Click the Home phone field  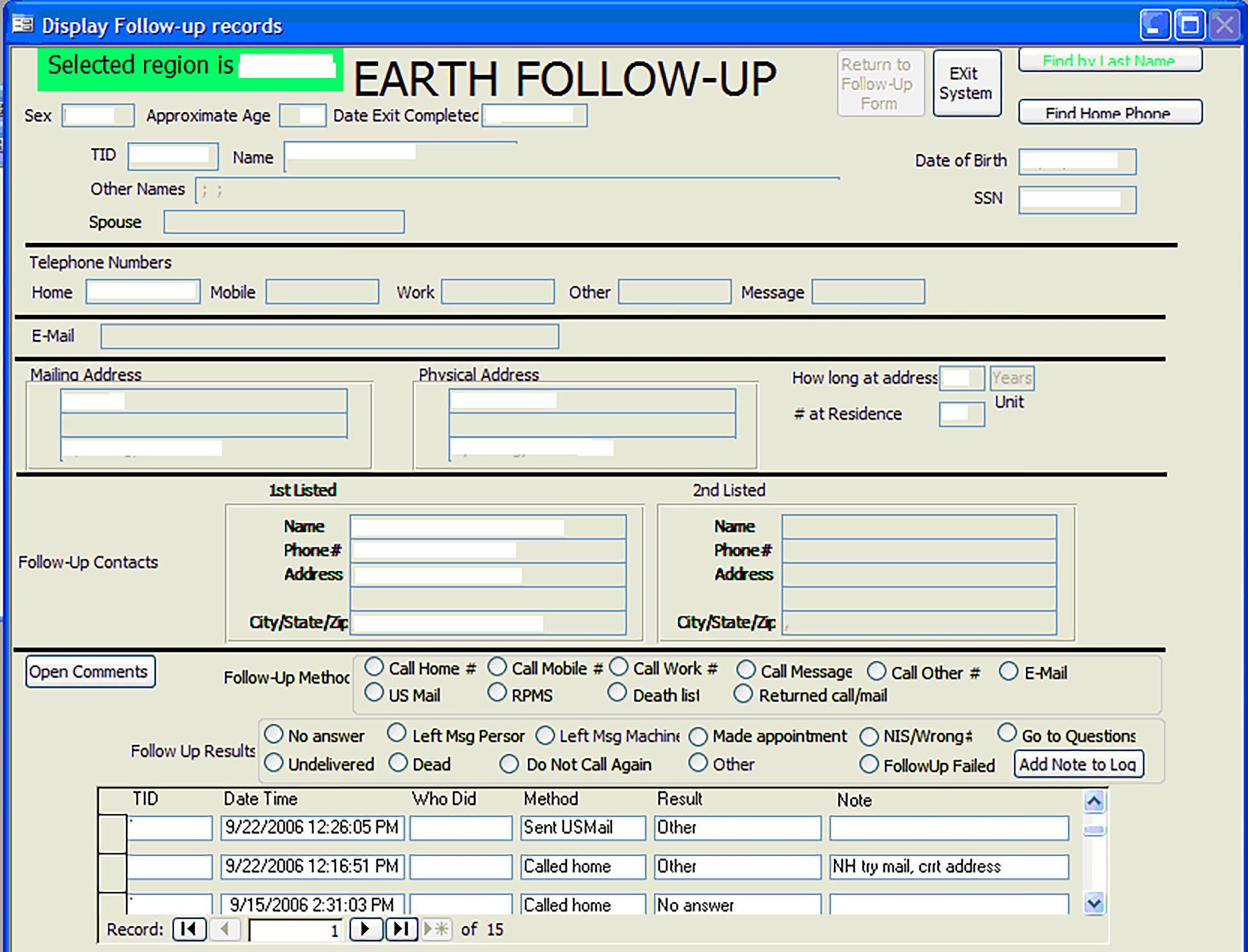143,292
